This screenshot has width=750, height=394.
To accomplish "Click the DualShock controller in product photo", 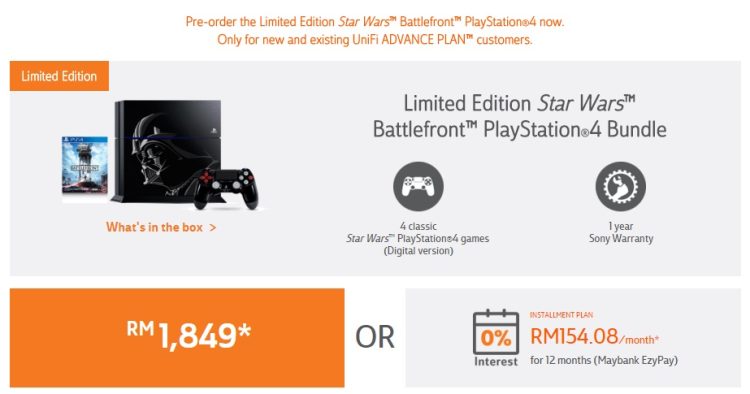I will (226, 188).
